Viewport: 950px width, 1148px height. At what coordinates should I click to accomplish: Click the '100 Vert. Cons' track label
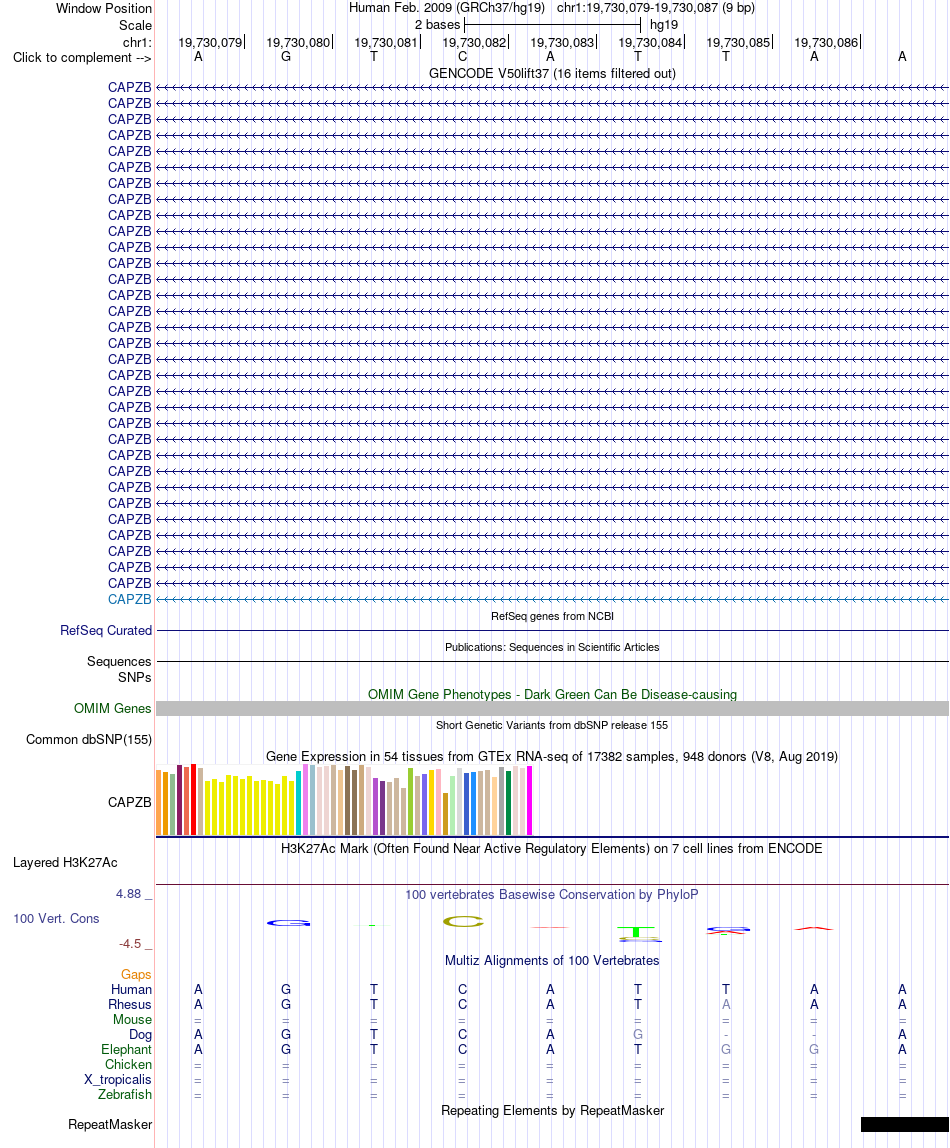[x=56, y=919]
